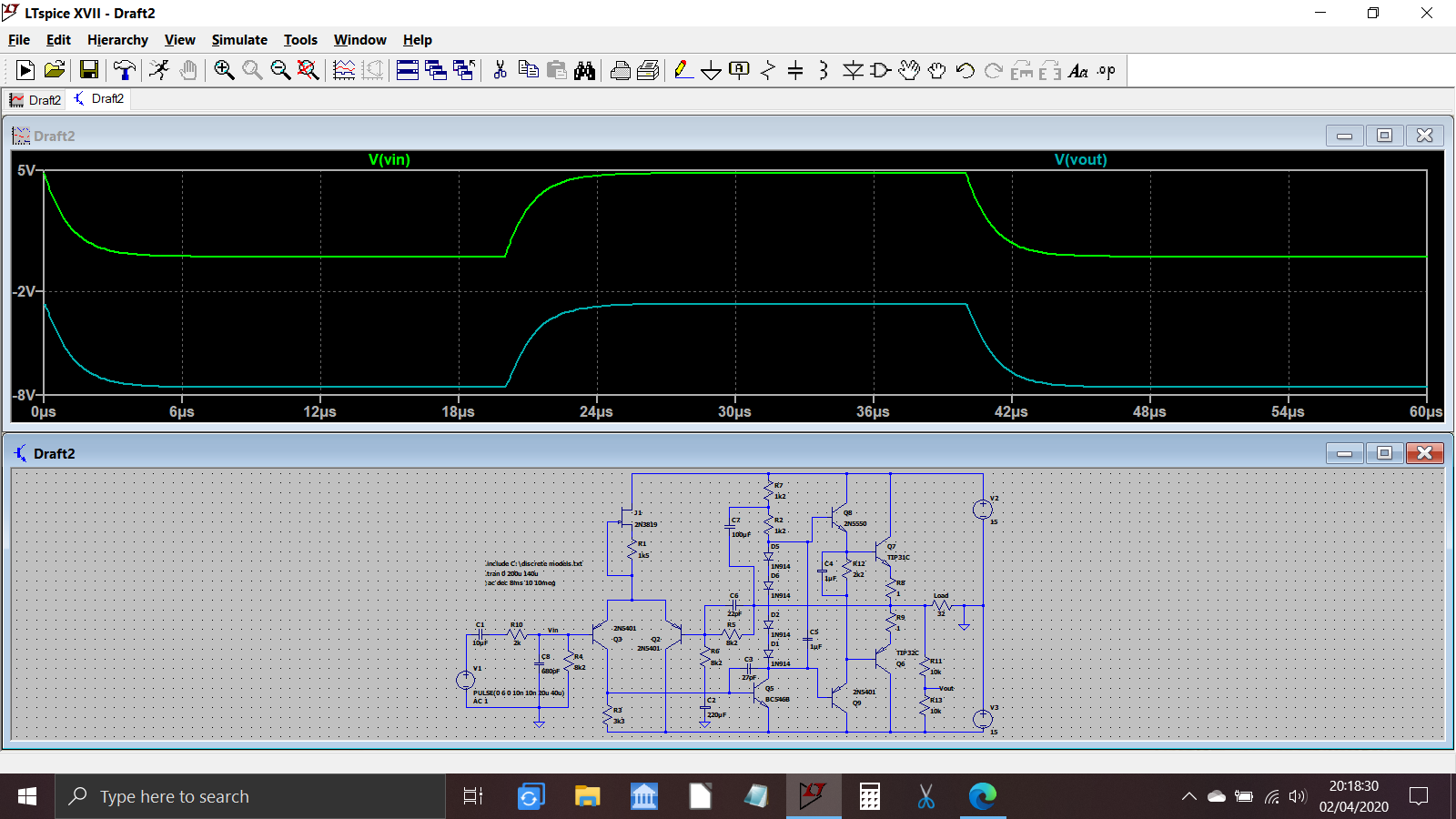
Task: Click the -2V vertical axis label
Action: pyautogui.click(x=25, y=291)
